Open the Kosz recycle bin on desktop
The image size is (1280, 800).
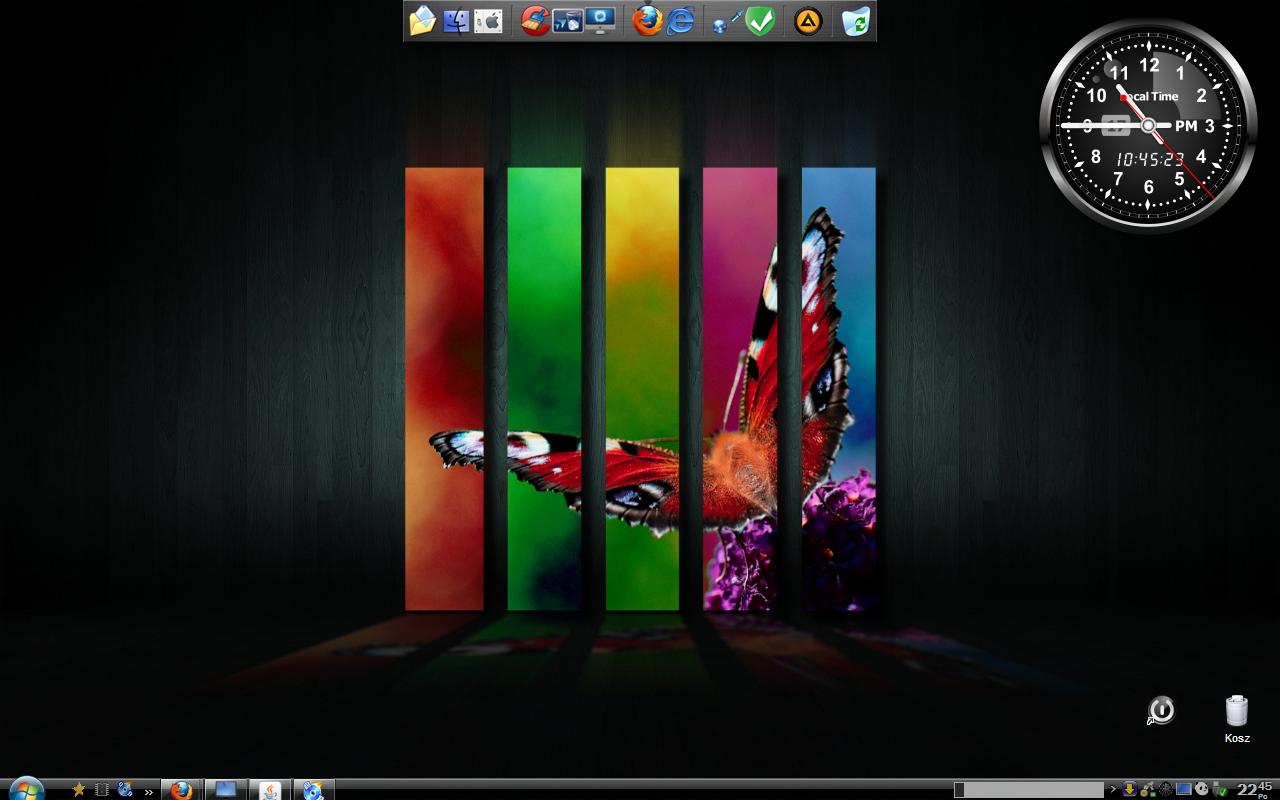[1237, 712]
